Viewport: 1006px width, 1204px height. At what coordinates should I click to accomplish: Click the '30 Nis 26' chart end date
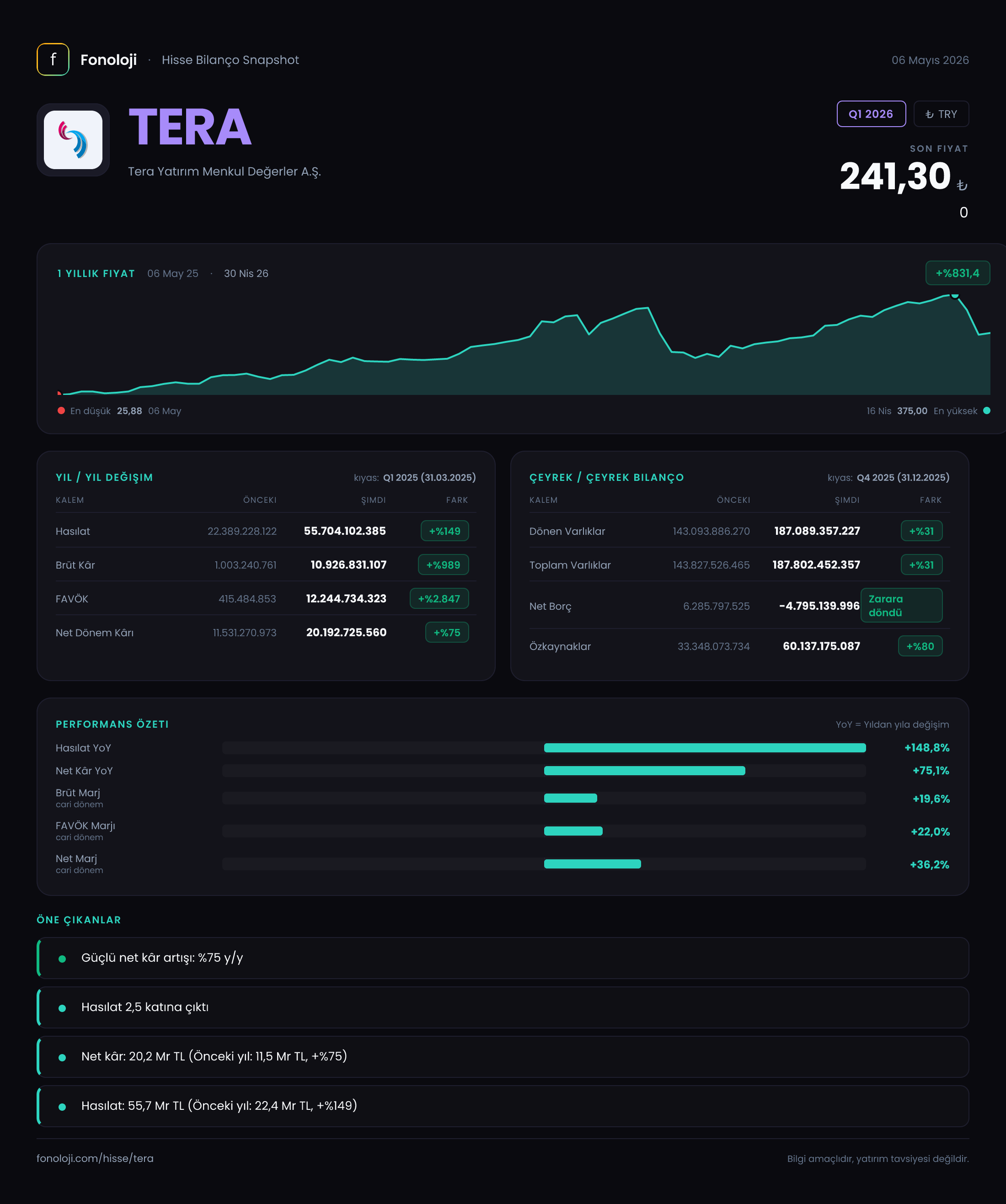(x=246, y=273)
